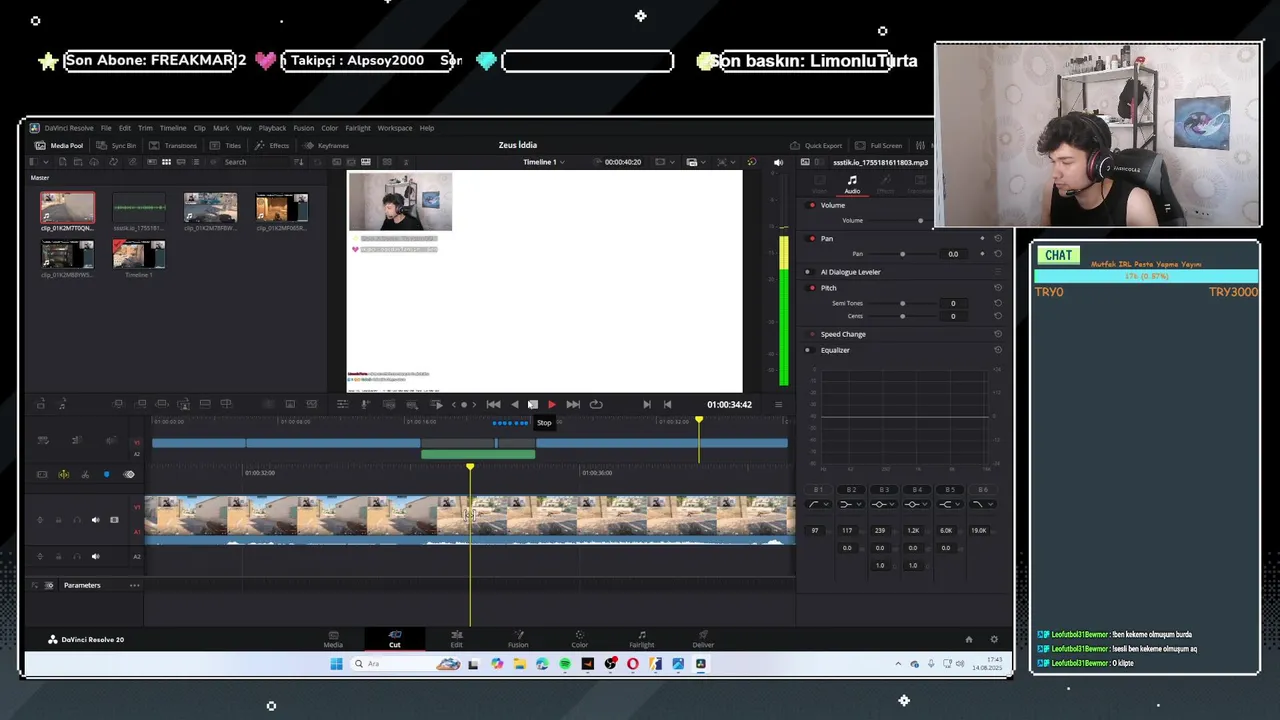Toggle timeline snapping magnet icon
Screen dimensions: 1280x720
click(x=63, y=474)
